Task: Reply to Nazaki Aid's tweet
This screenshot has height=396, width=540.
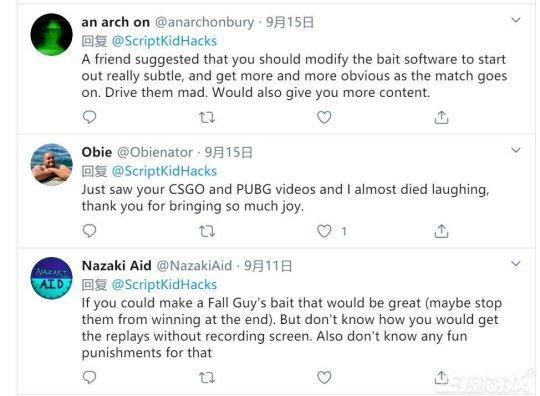Action: [x=90, y=377]
